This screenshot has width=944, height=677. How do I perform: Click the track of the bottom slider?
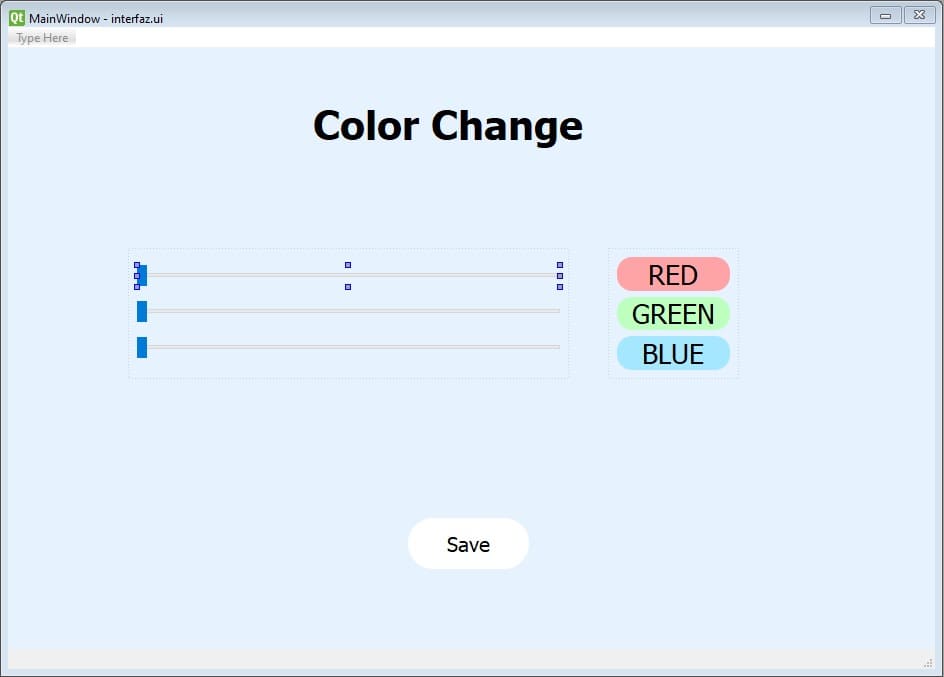pyautogui.click(x=354, y=347)
